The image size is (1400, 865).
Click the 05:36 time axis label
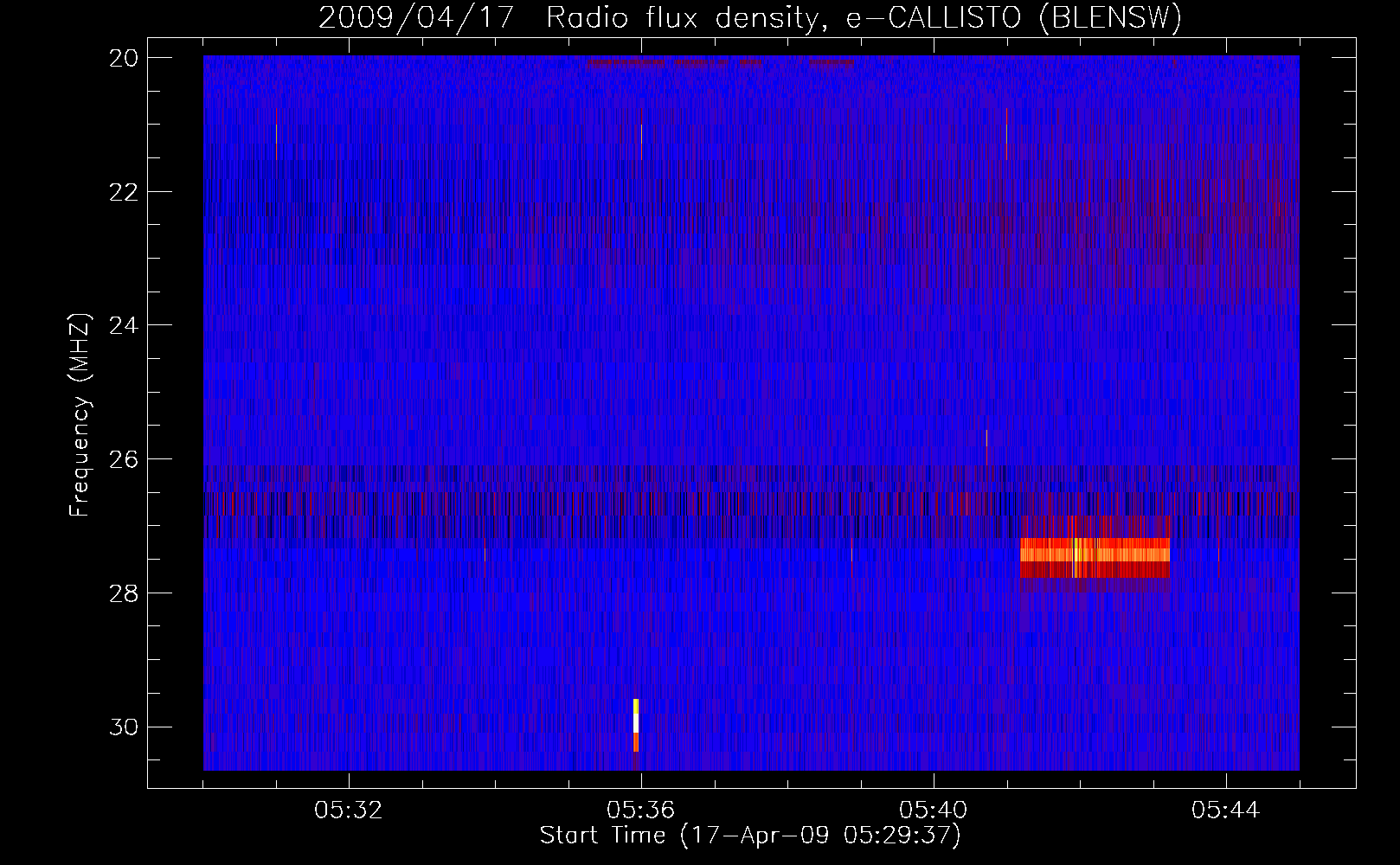click(x=641, y=811)
